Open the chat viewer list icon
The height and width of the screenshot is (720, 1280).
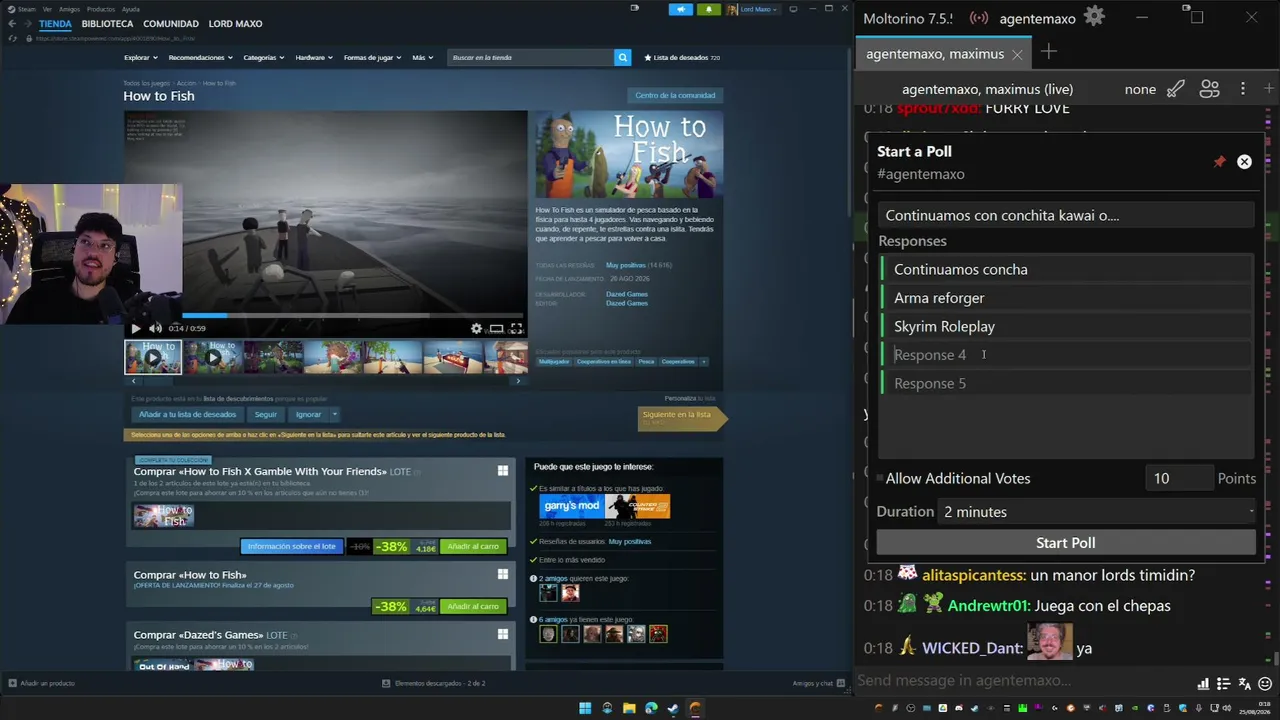[1209, 89]
